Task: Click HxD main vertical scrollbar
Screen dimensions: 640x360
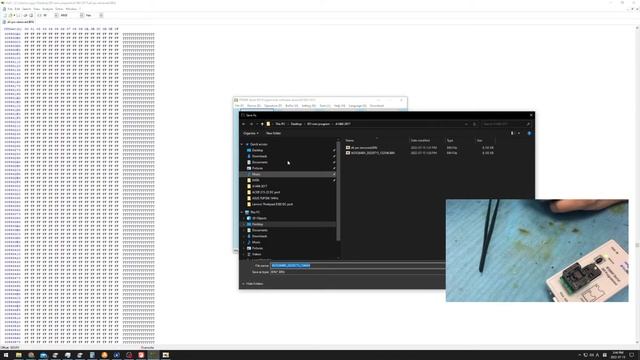Action: (x=638, y=186)
